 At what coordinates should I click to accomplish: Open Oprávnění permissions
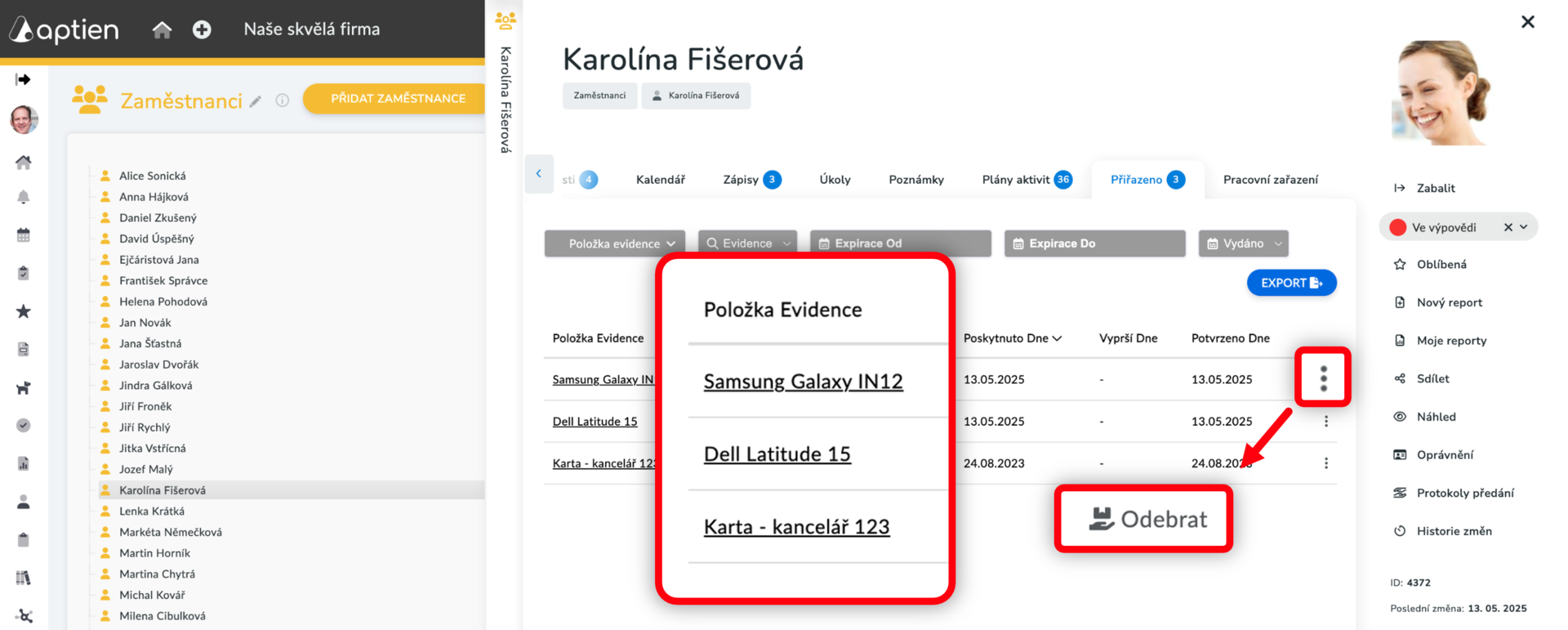pyautogui.click(x=1433, y=455)
